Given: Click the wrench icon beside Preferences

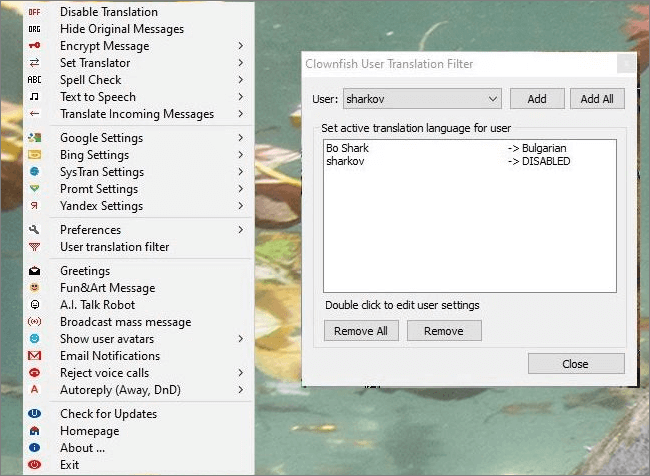Looking at the screenshot, I should [34, 229].
